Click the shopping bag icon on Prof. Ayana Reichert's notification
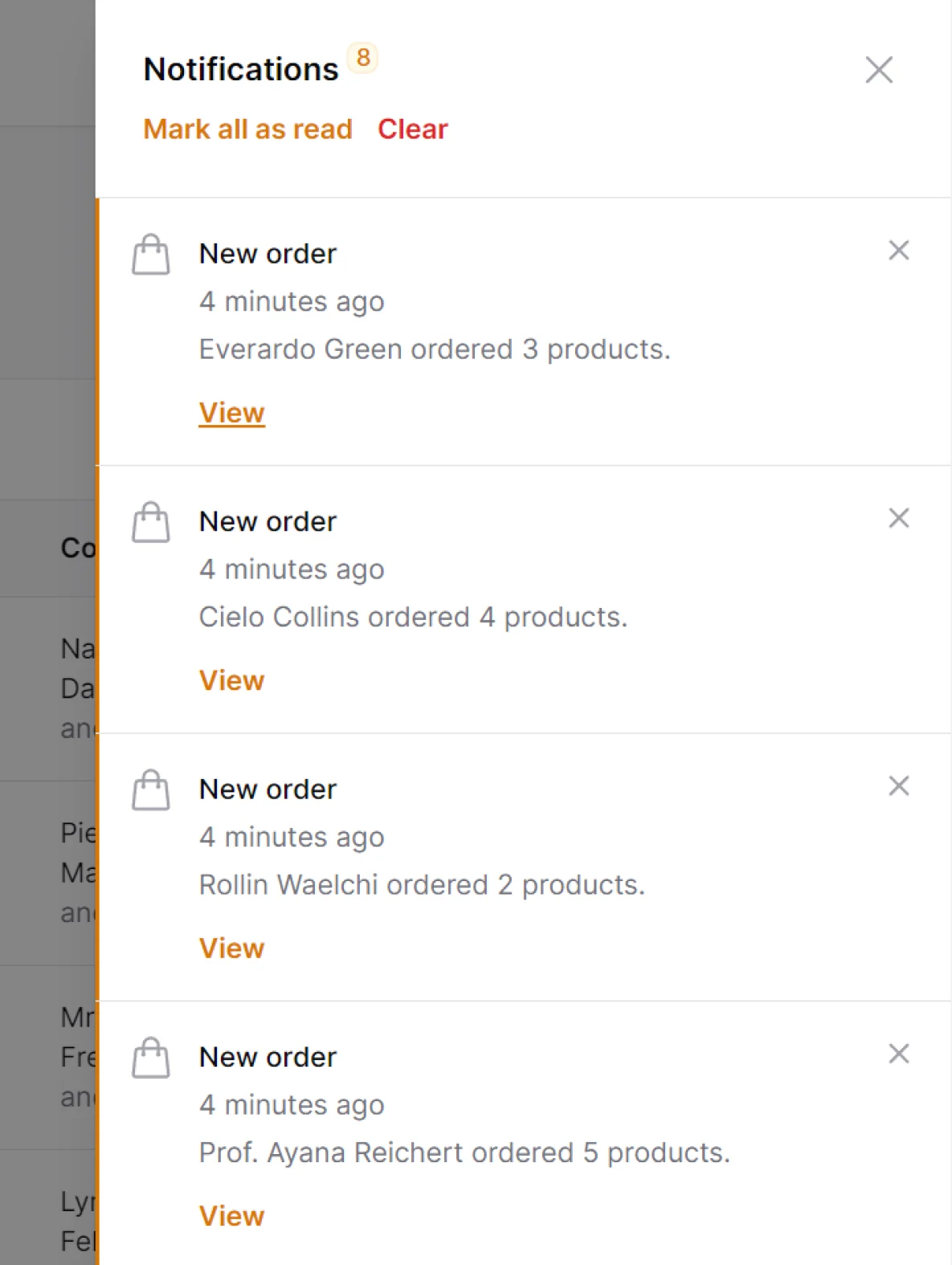 pos(151,1058)
